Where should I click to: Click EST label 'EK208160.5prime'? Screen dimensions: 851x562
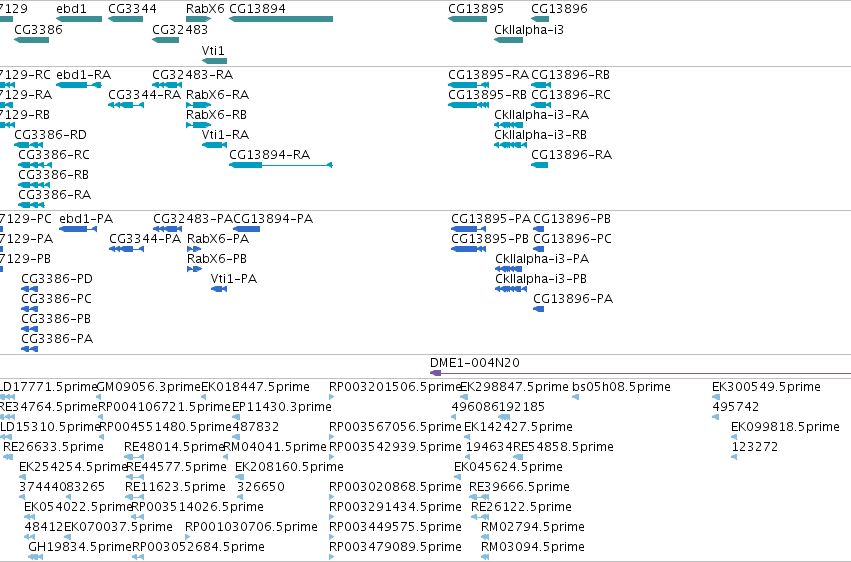point(289,467)
